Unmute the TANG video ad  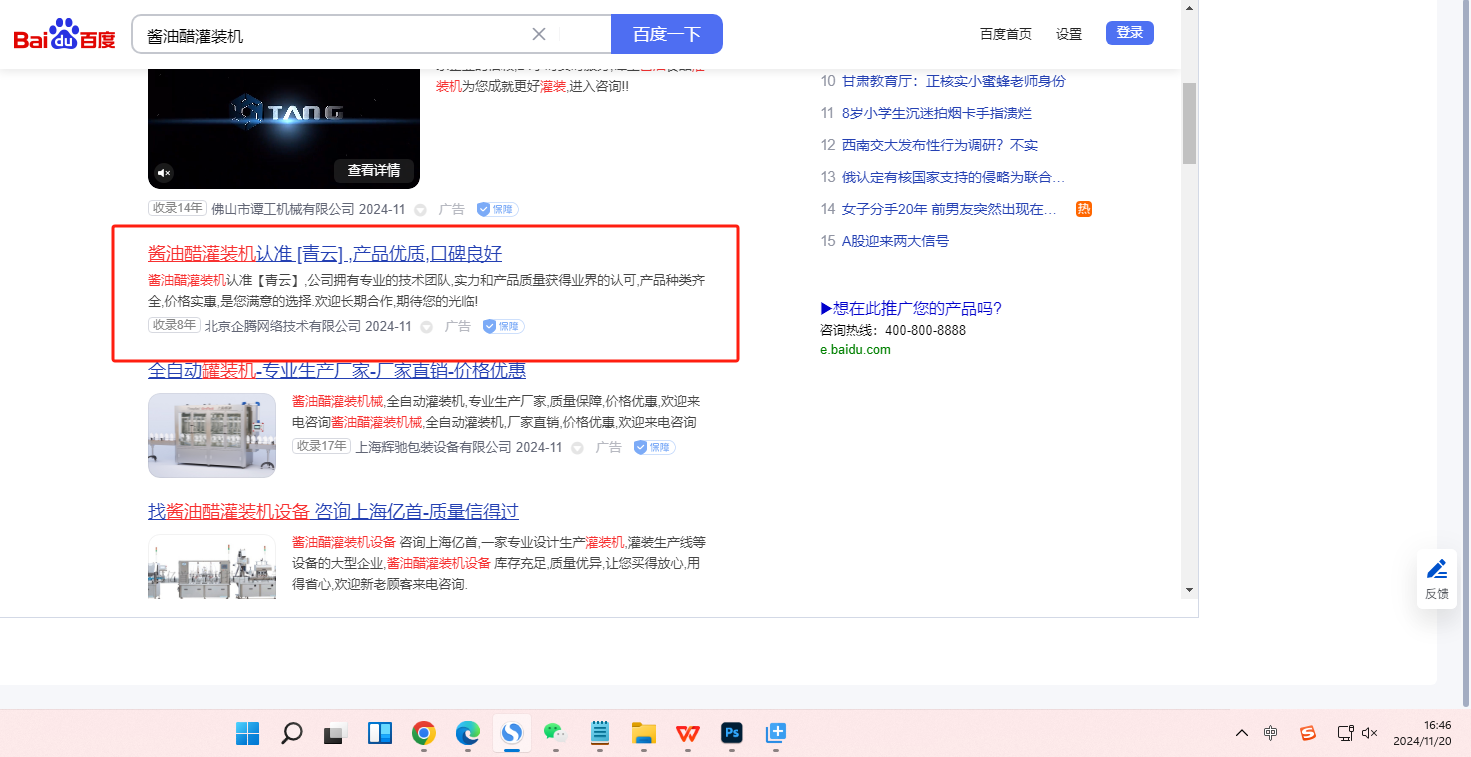click(165, 172)
